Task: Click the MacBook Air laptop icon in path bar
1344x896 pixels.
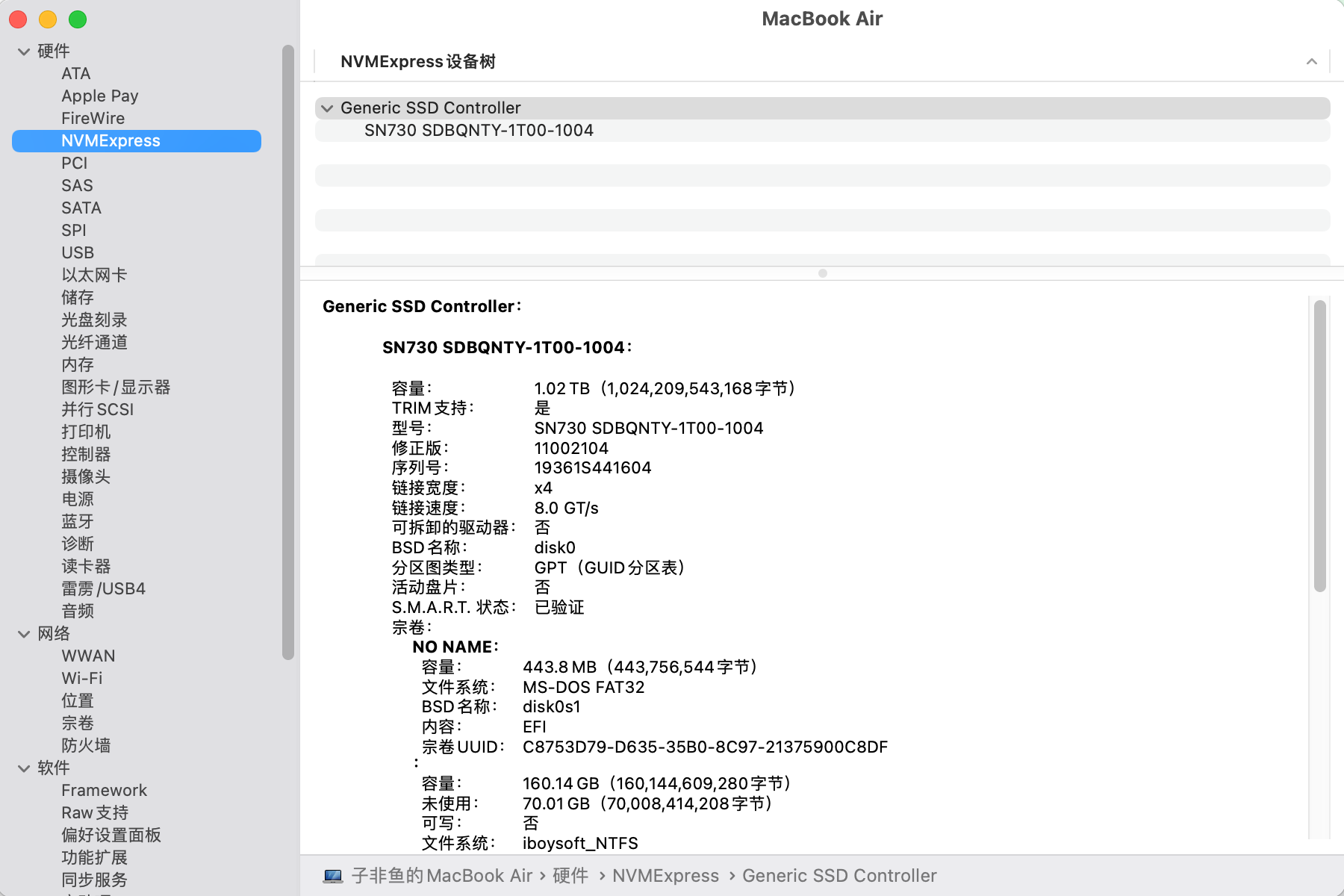Action: [333, 876]
